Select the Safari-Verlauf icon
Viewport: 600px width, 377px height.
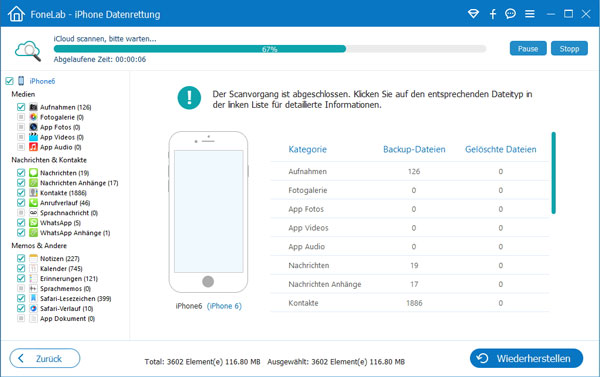click(34, 308)
